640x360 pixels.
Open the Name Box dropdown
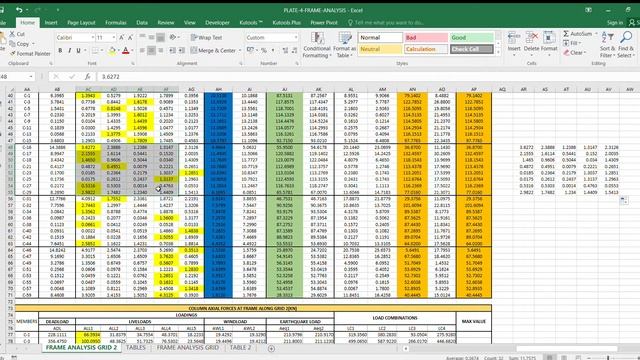tap(31, 77)
